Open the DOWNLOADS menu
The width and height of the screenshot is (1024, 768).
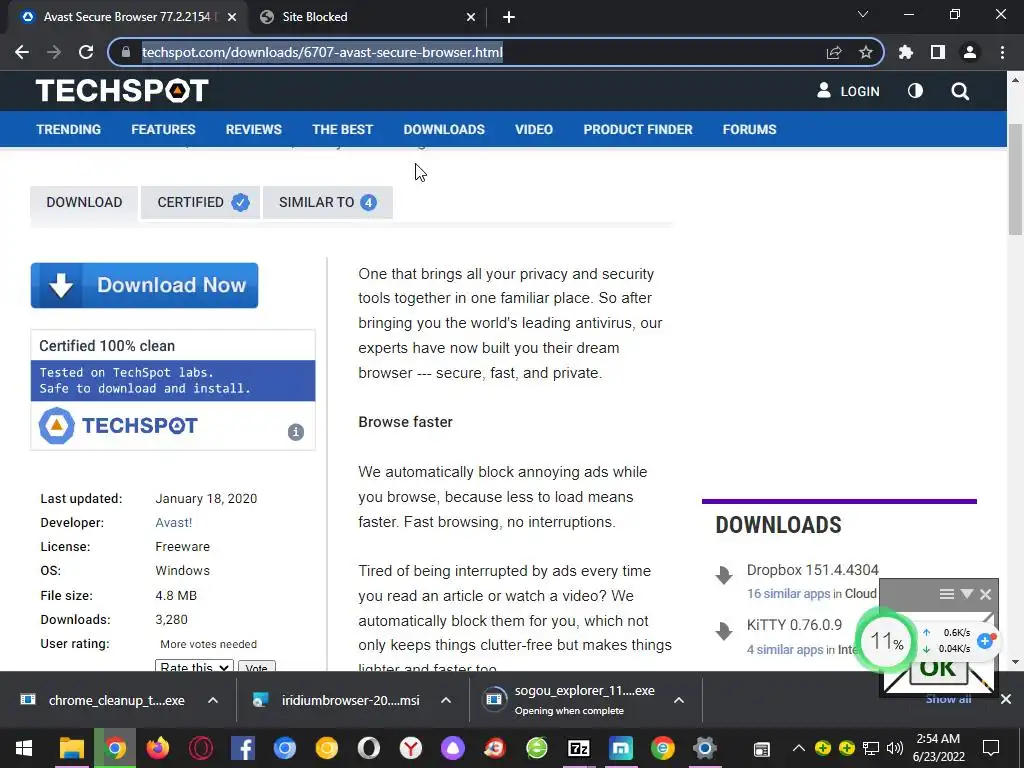[444, 129]
